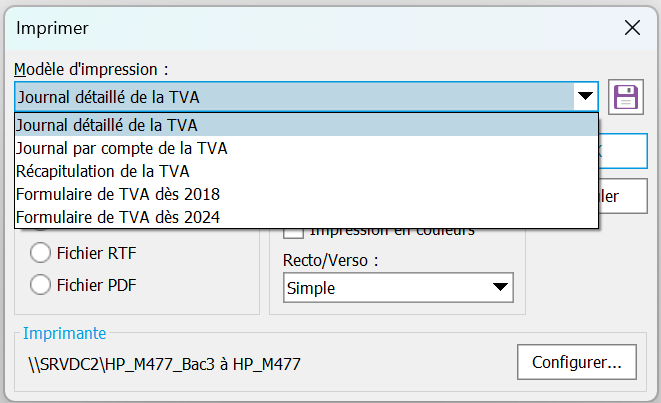The height and width of the screenshot is (403, 661).
Task: Enable the Impression en couleurs checkbox
Action: 293,232
